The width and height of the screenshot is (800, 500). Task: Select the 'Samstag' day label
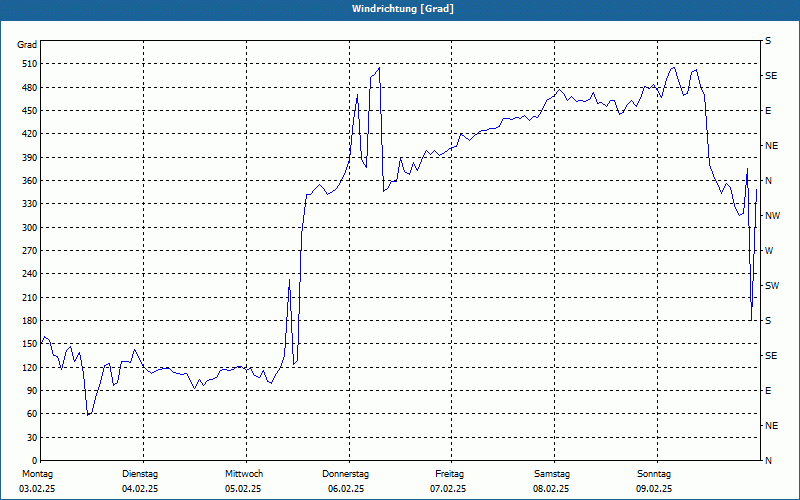[x=552, y=474]
